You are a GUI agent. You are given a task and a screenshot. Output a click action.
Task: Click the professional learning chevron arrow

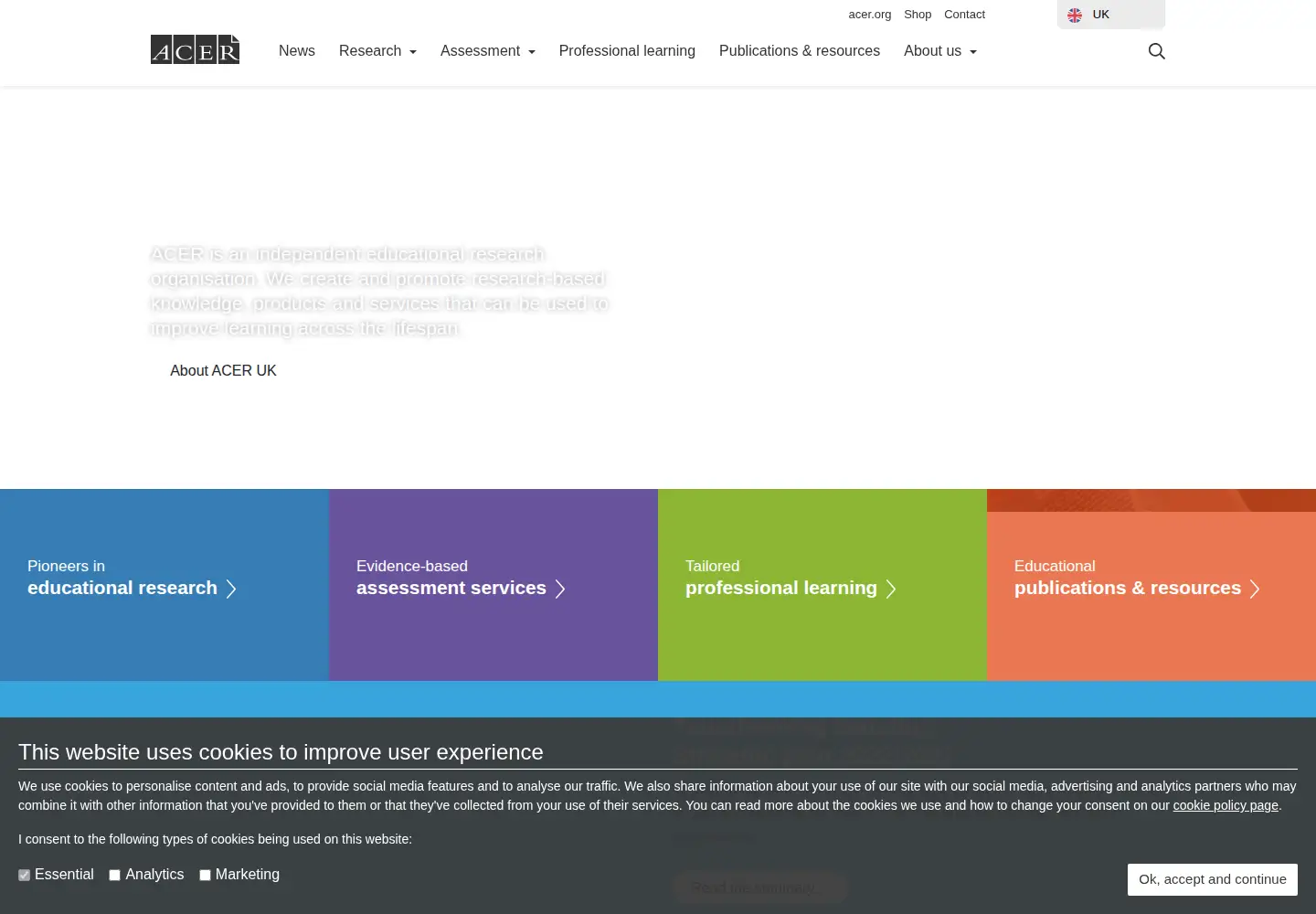coord(891,589)
